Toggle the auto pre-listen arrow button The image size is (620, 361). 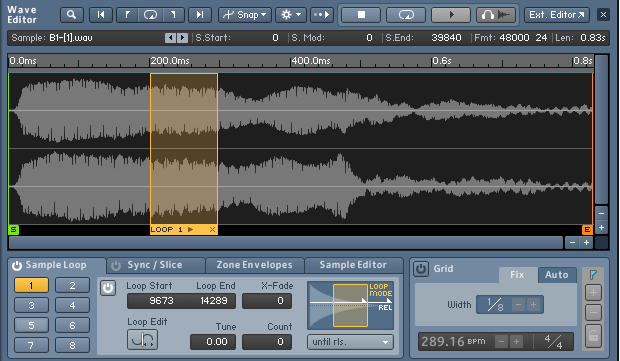point(321,15)
